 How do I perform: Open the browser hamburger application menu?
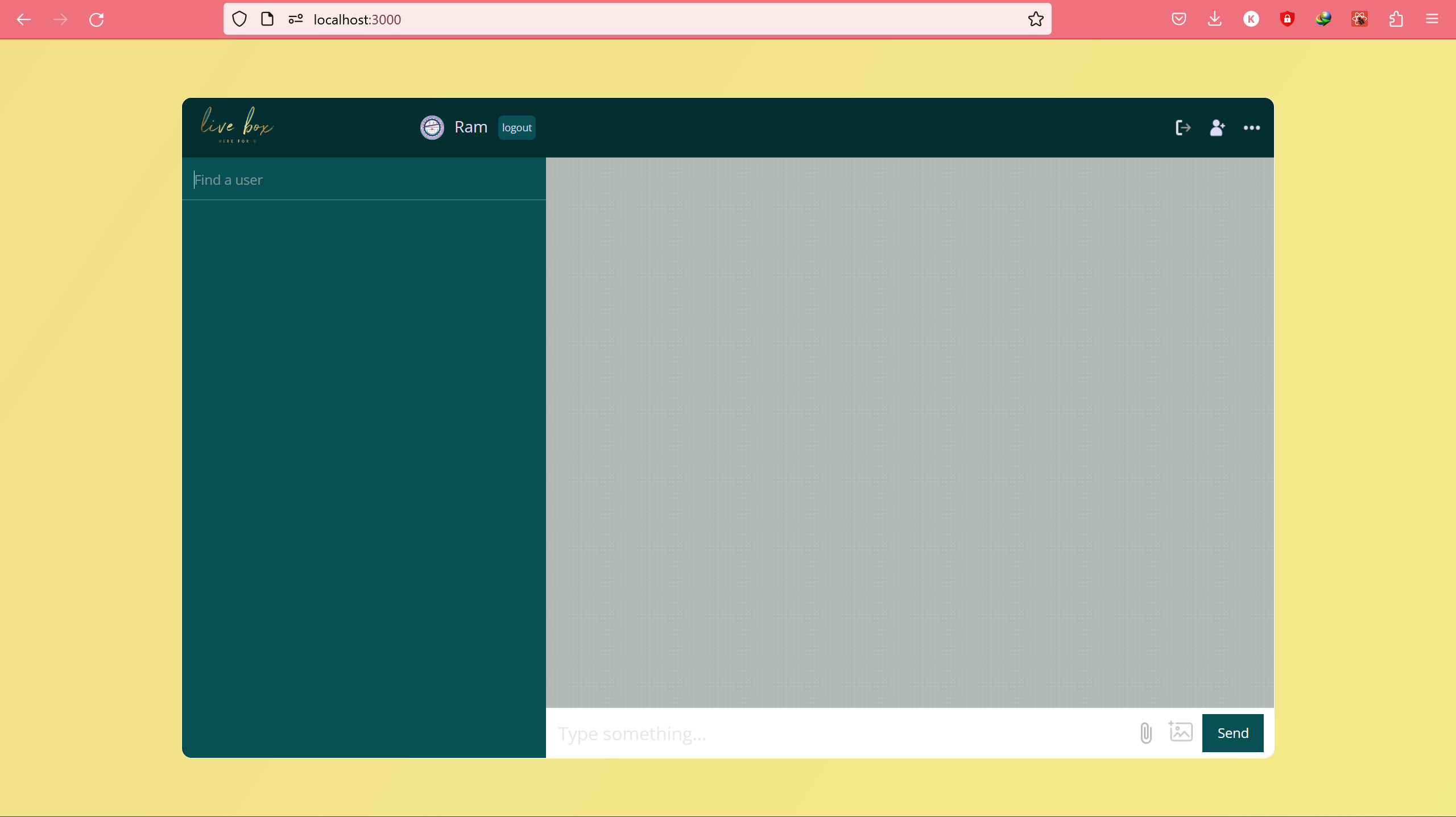tap(1432, 19)
